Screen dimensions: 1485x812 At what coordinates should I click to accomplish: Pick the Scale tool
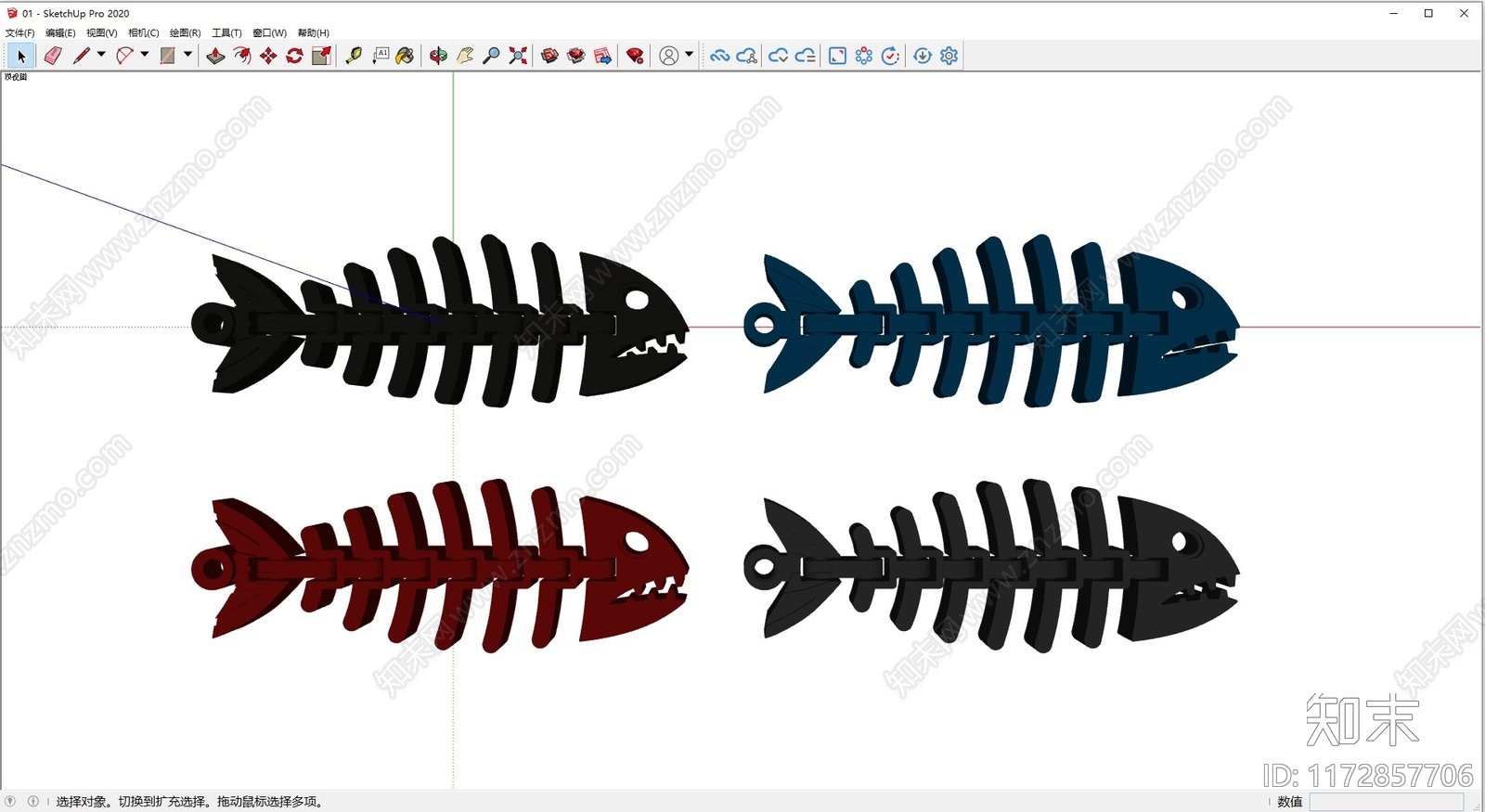pos(321,56)
